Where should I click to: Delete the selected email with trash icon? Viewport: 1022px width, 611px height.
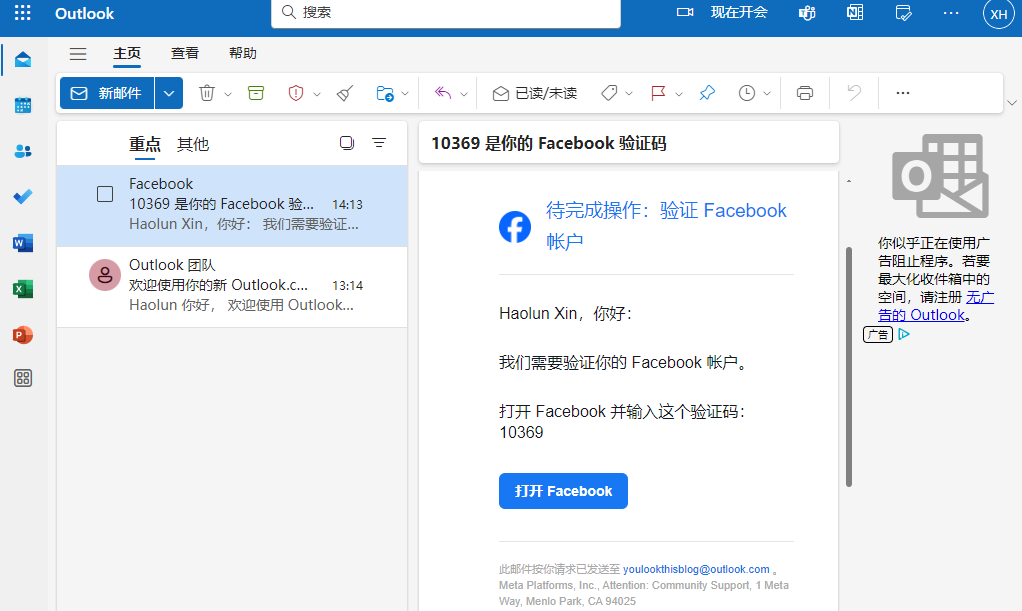tap(207, 93)
